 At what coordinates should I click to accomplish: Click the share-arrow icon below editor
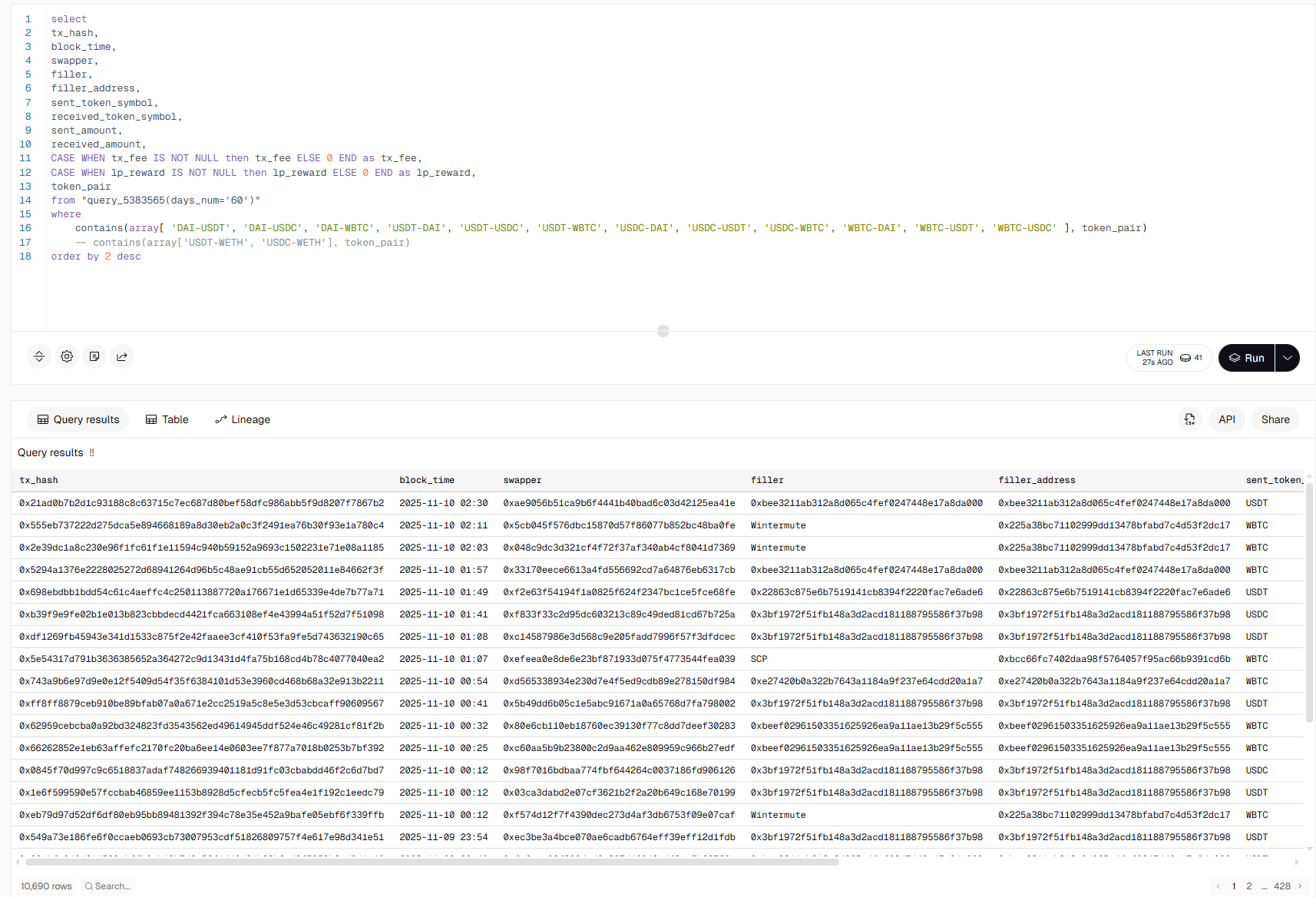pyautogui.click(x=122, y=356)
